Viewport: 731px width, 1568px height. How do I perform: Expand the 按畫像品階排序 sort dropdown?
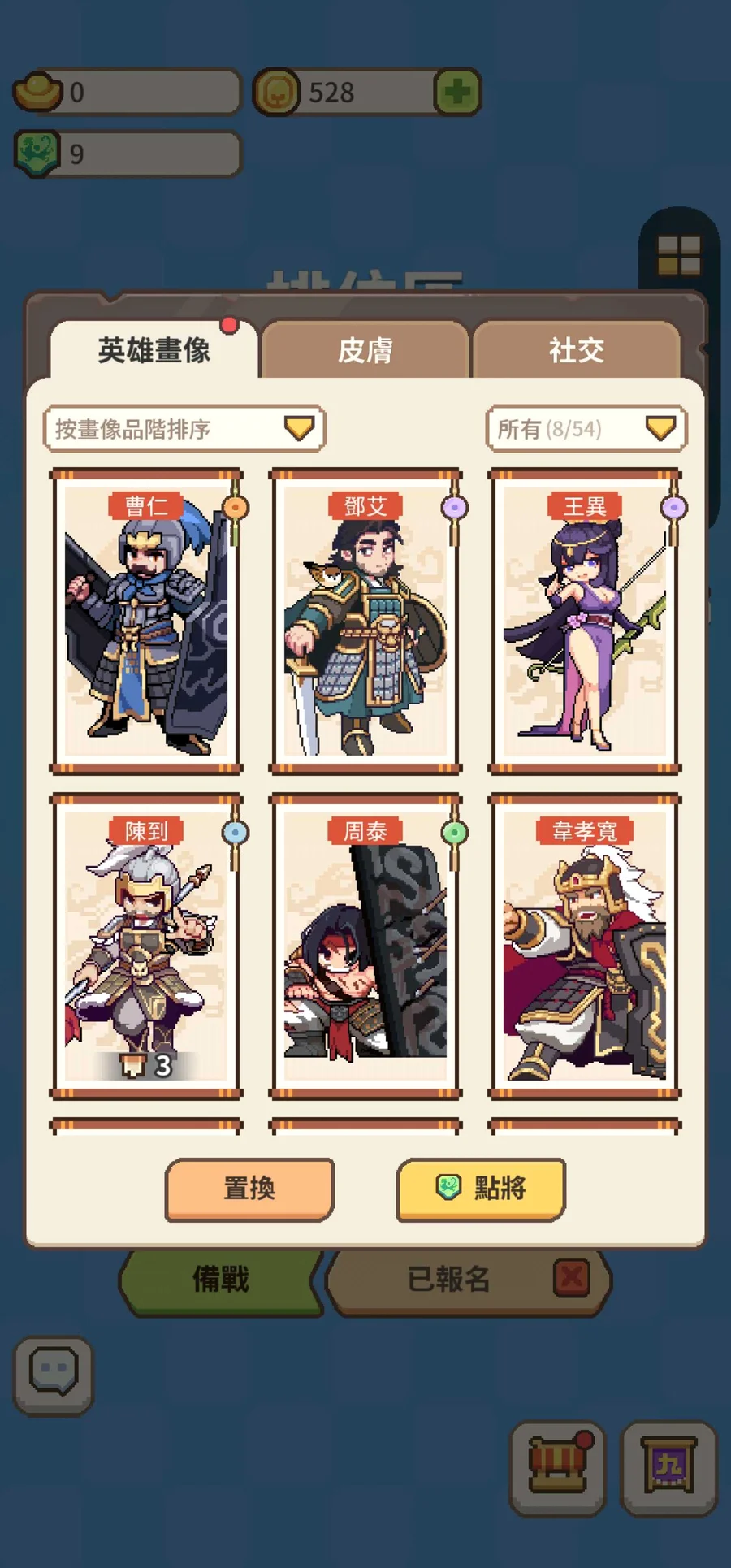[184, 429]
